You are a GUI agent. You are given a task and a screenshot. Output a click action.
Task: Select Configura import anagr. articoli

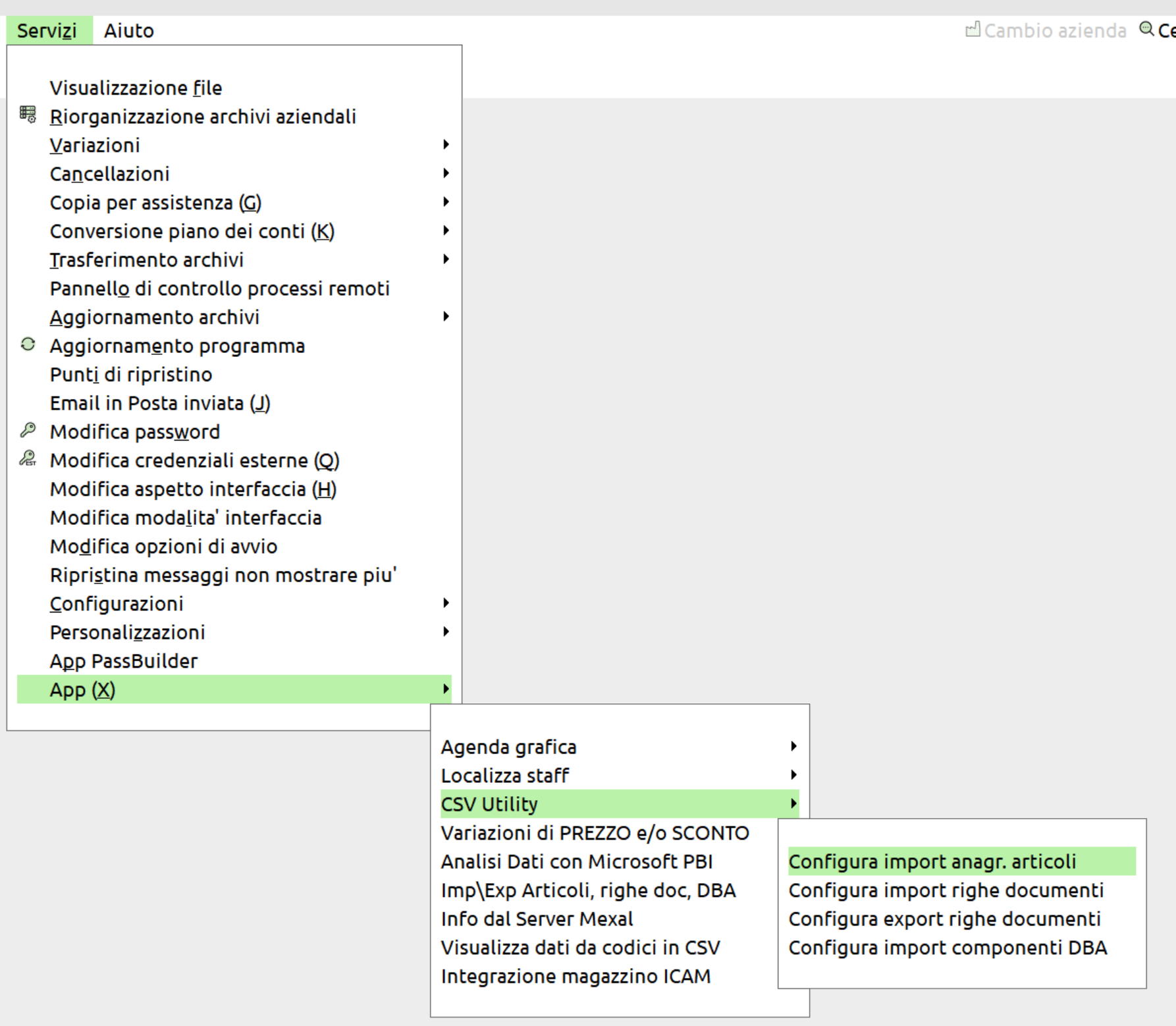click(932, 861)
